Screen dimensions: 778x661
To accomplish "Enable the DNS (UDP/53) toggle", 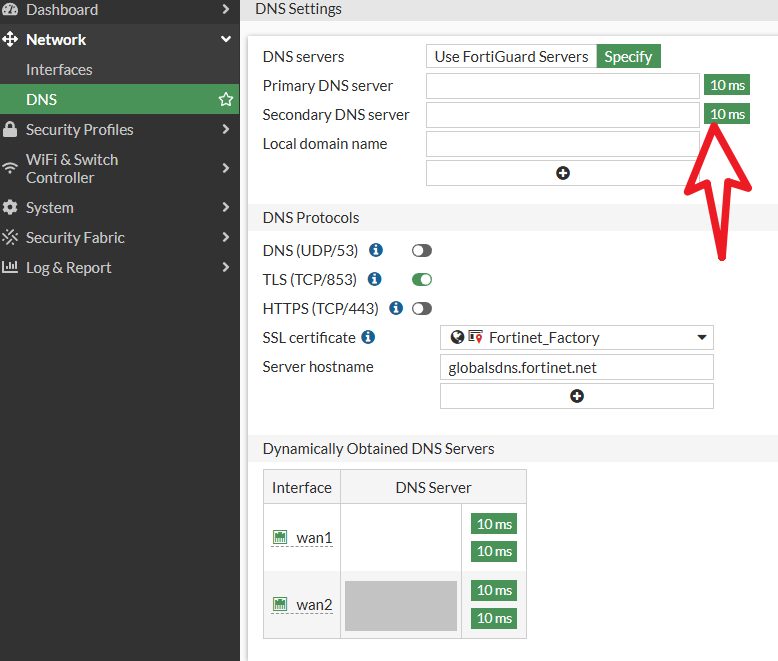I will pos(421,251).
